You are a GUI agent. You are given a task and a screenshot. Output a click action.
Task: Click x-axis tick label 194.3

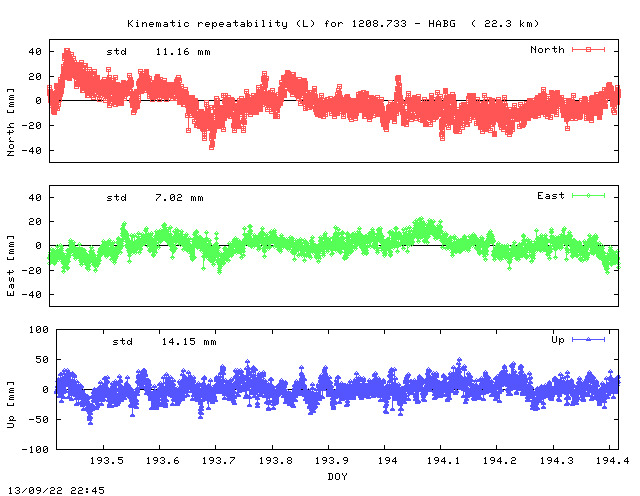click(556, 460)
